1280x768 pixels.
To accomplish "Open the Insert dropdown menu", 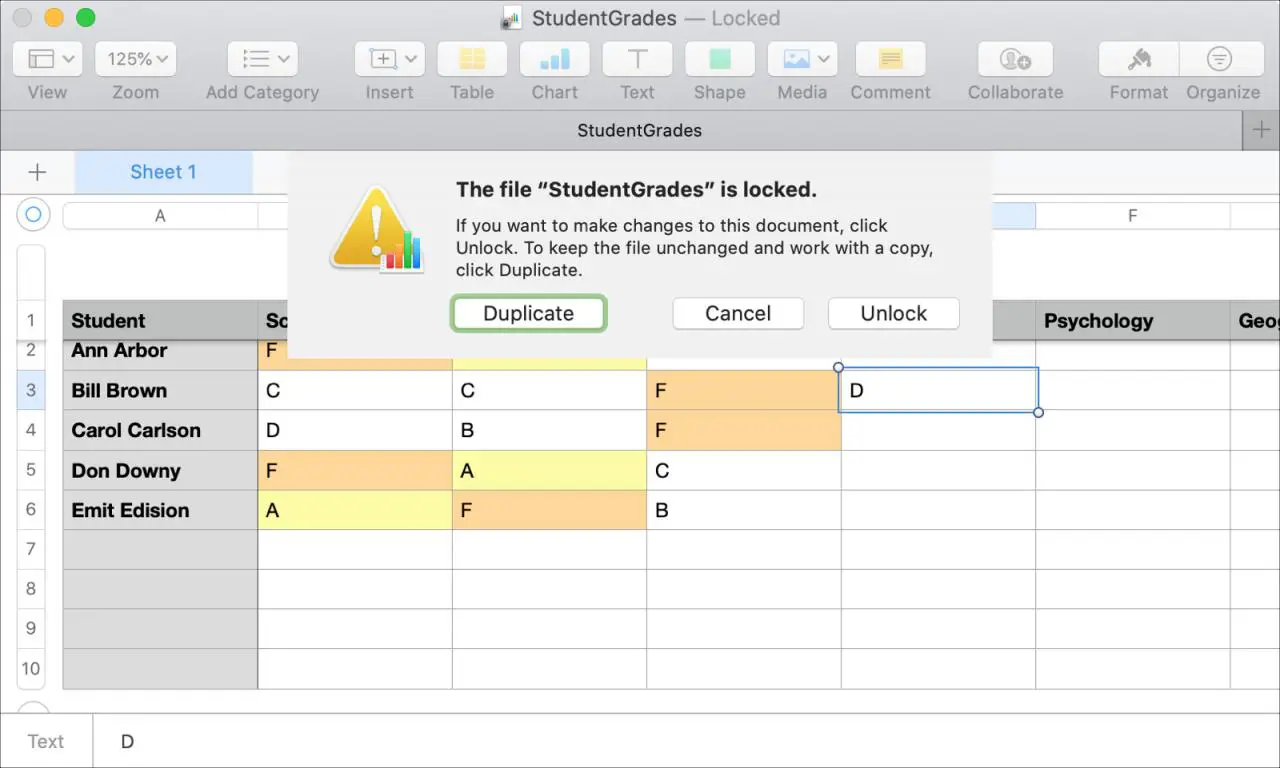I will tap(389, 60).
